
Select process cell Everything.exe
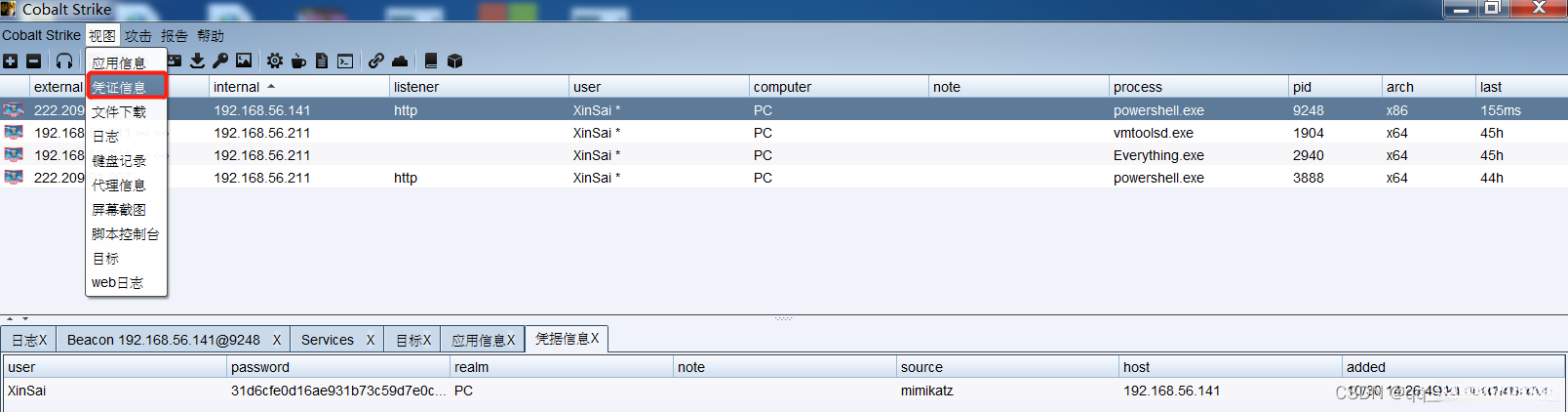click(x=1198, y=155)
